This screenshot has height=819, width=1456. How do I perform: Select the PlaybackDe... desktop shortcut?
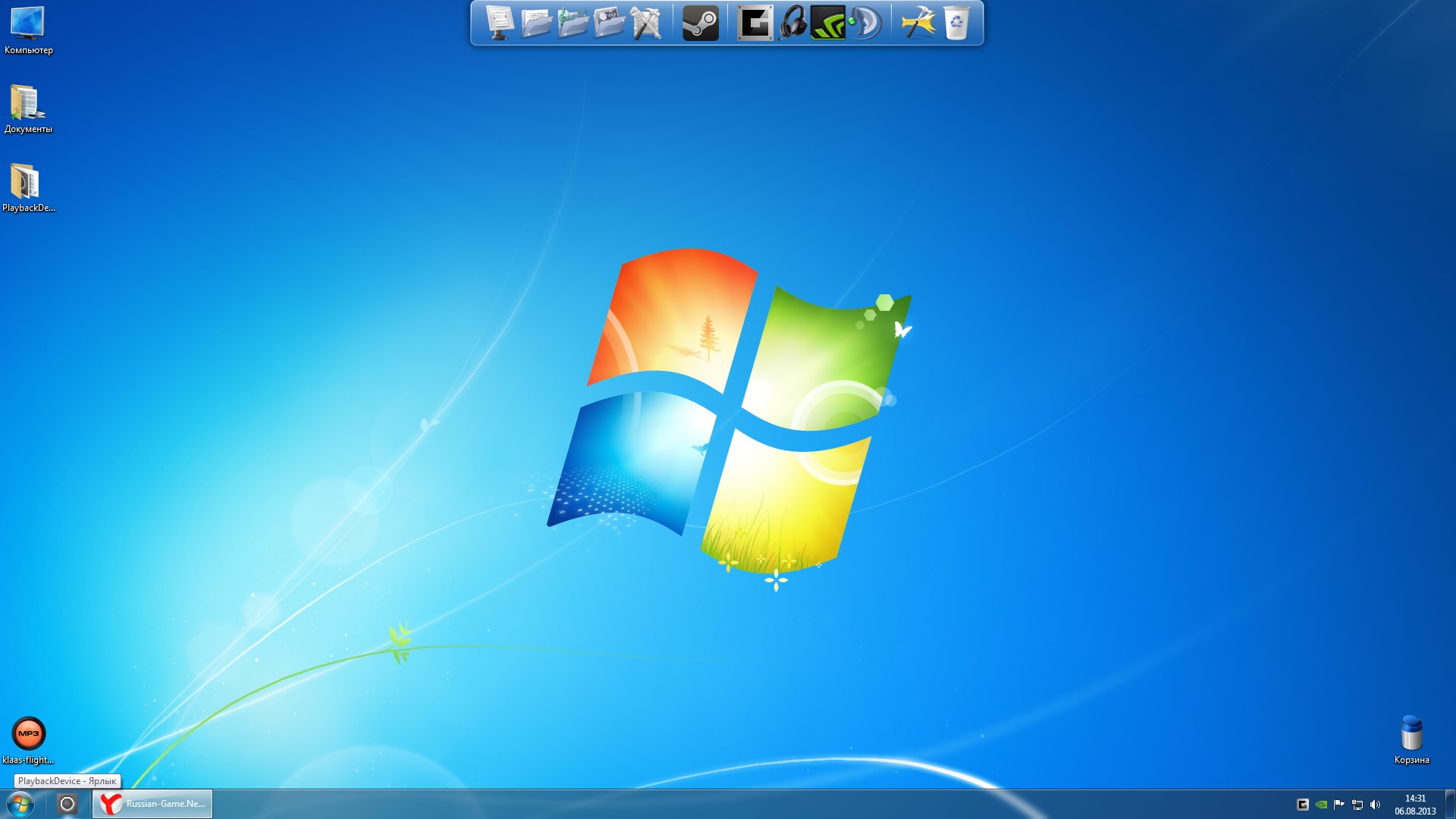click(x=28, y=188)
